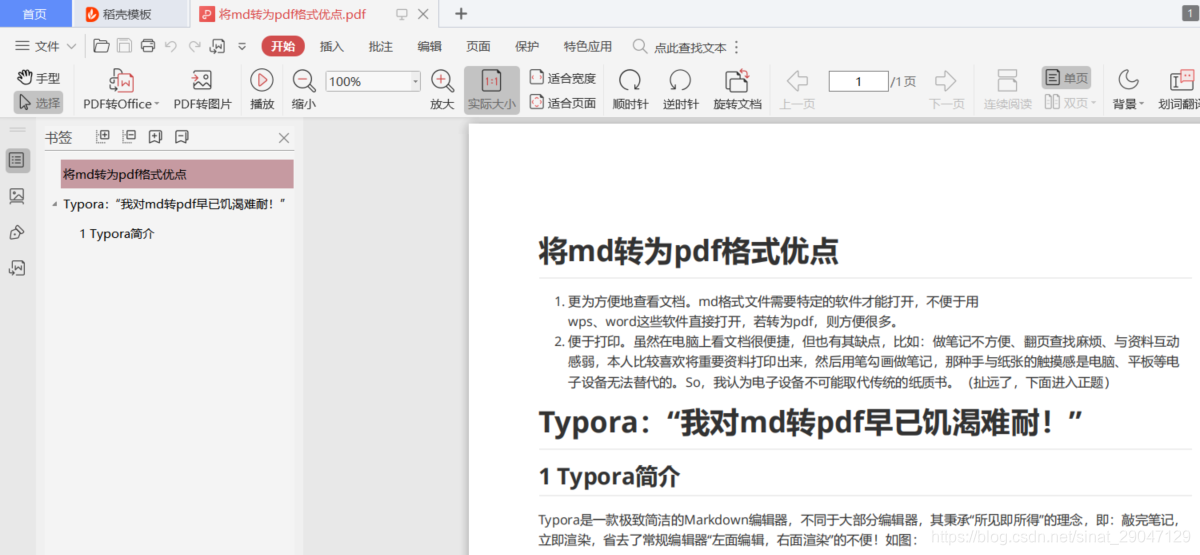Viewport: 1200px width, 555px height.
Task: Collapse the Typora bookmark tree arrow
Action: click(54, 204)
